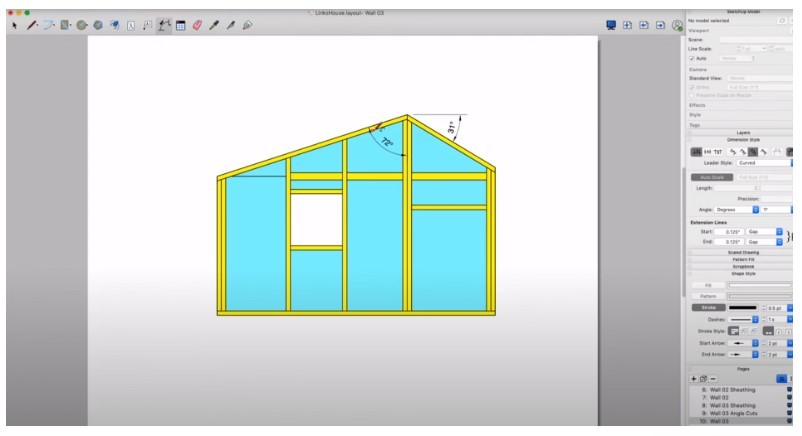Expand the Layers panel
The image size is (802, 436).
coord(743,133)
